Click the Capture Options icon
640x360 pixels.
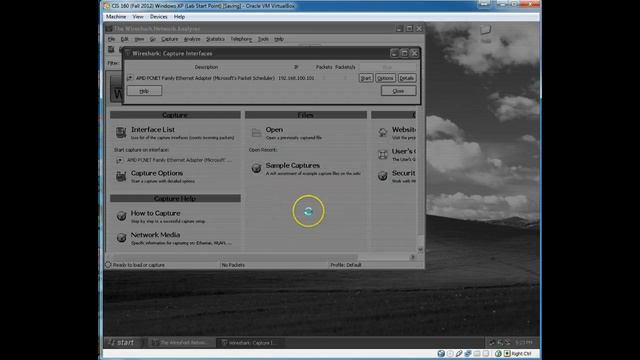121,176
